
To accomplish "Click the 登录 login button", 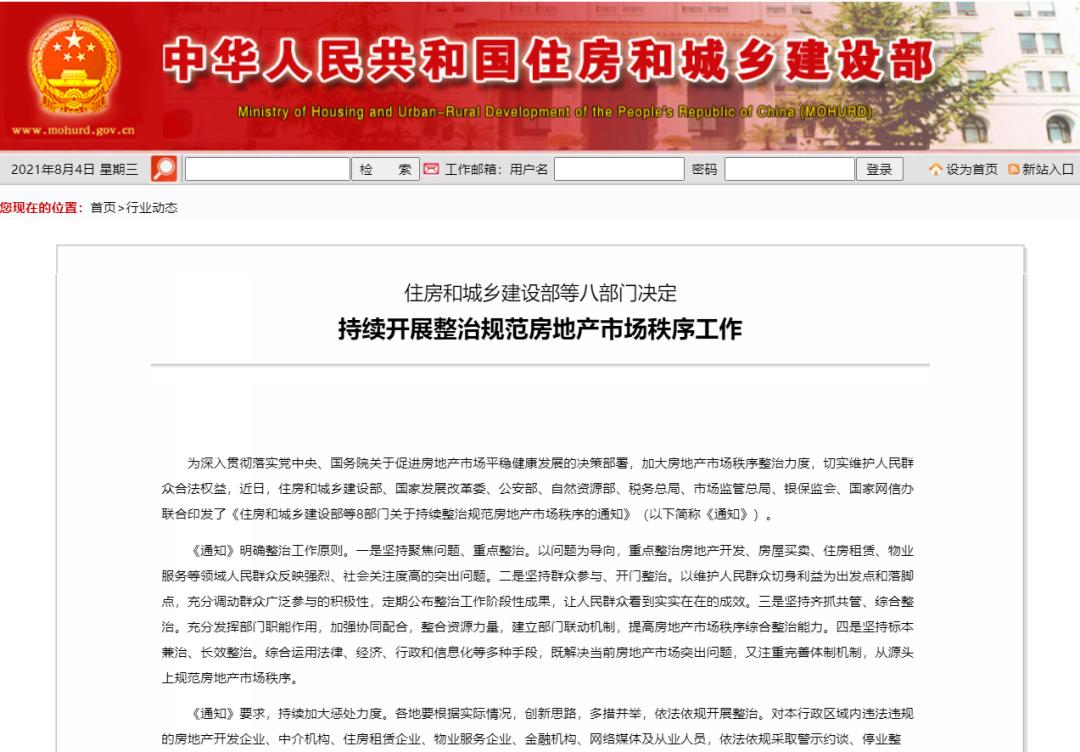I will point(880,169).
